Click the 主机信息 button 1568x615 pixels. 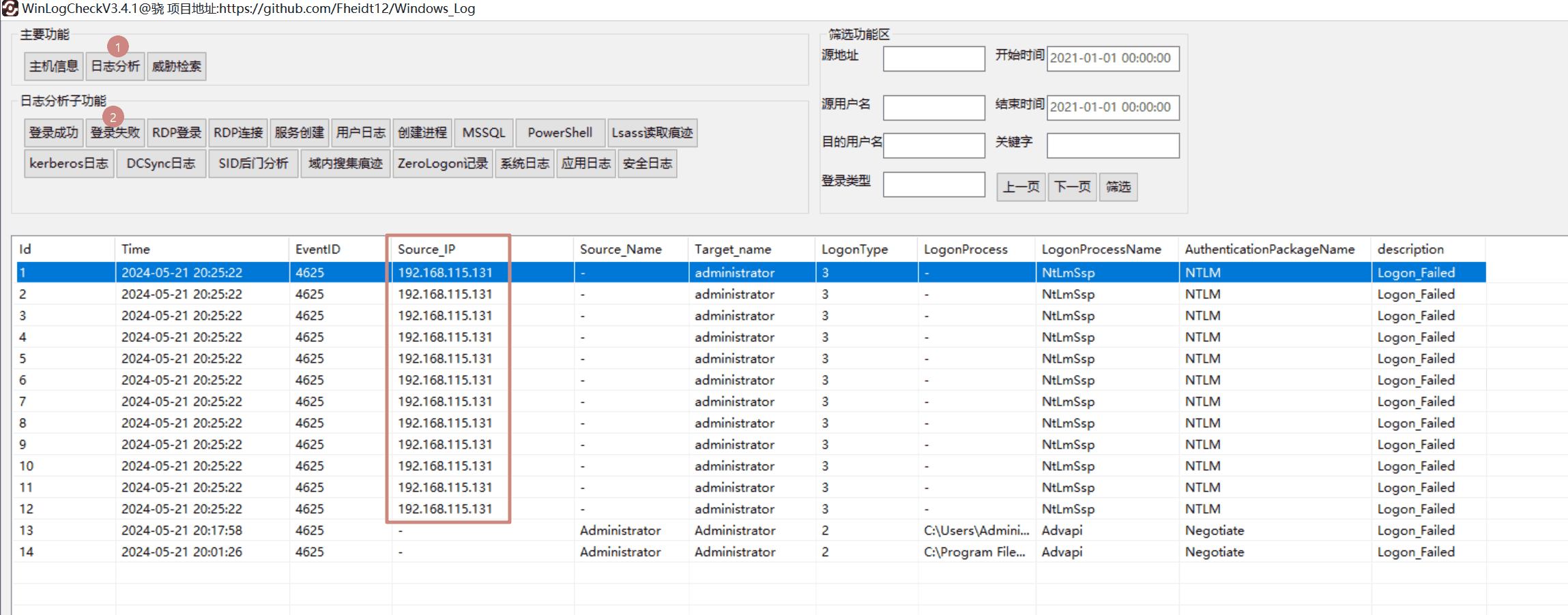point(53,66)
